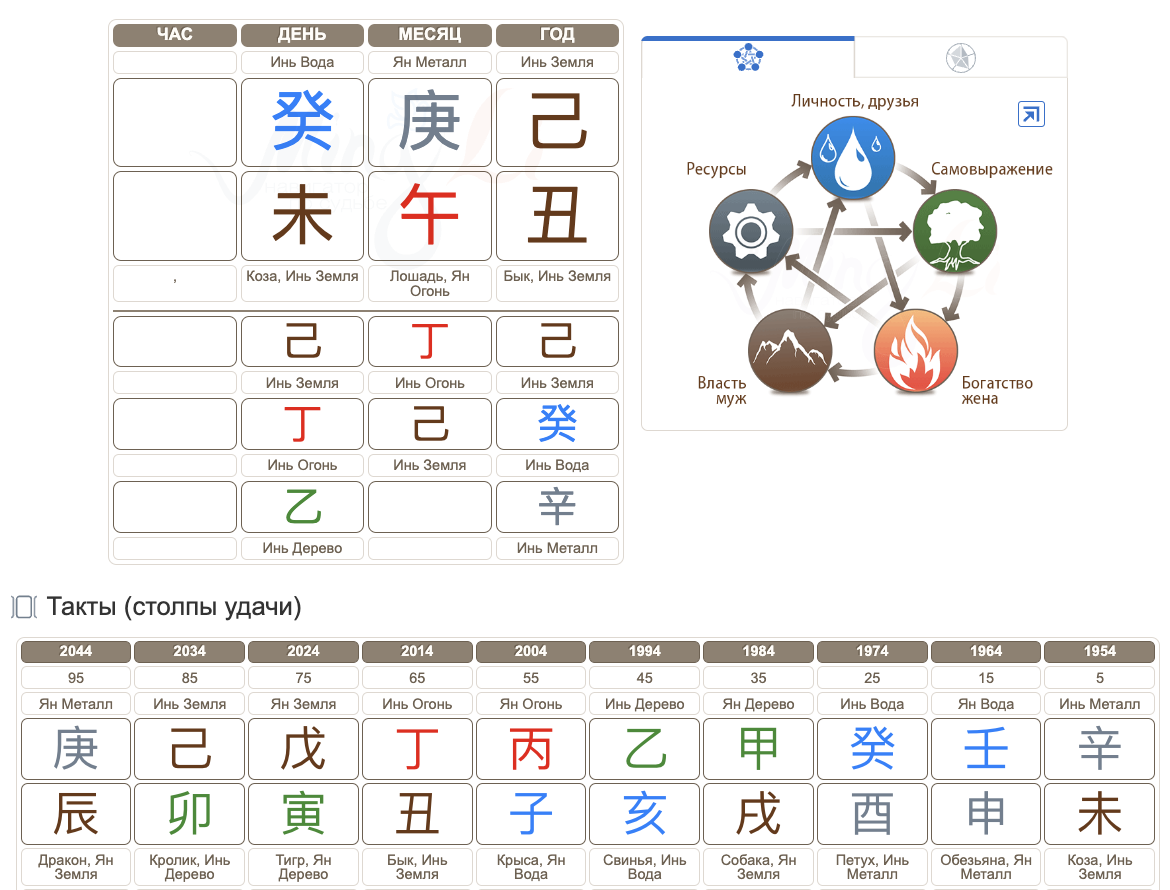This screenshot has height=890, width=1170.
Task: Select the 1954 luck pillar header
Action: (x=1099, y=651)
